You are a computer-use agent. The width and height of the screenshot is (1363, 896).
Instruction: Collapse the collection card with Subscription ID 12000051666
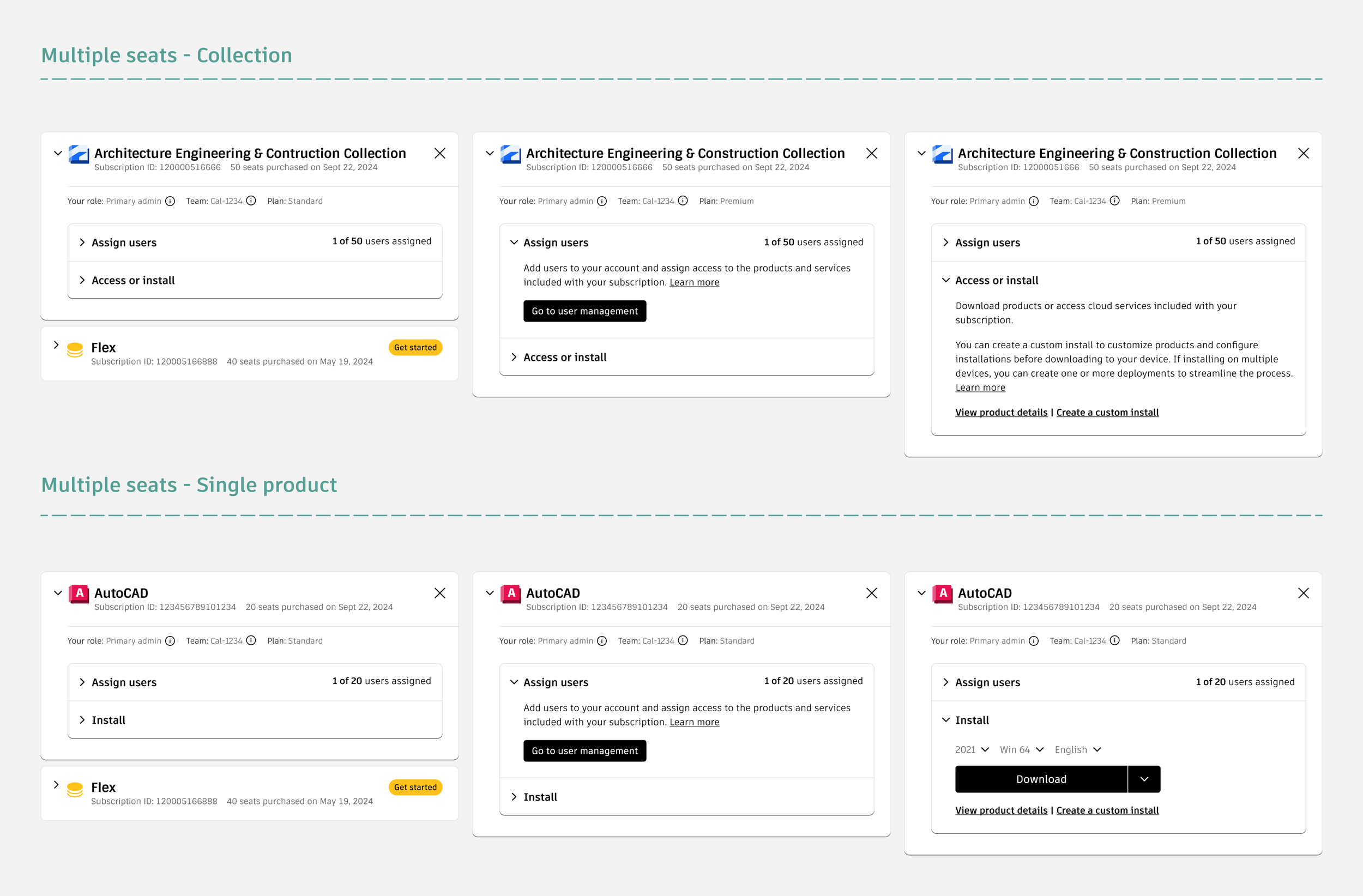tap(921, 154)
